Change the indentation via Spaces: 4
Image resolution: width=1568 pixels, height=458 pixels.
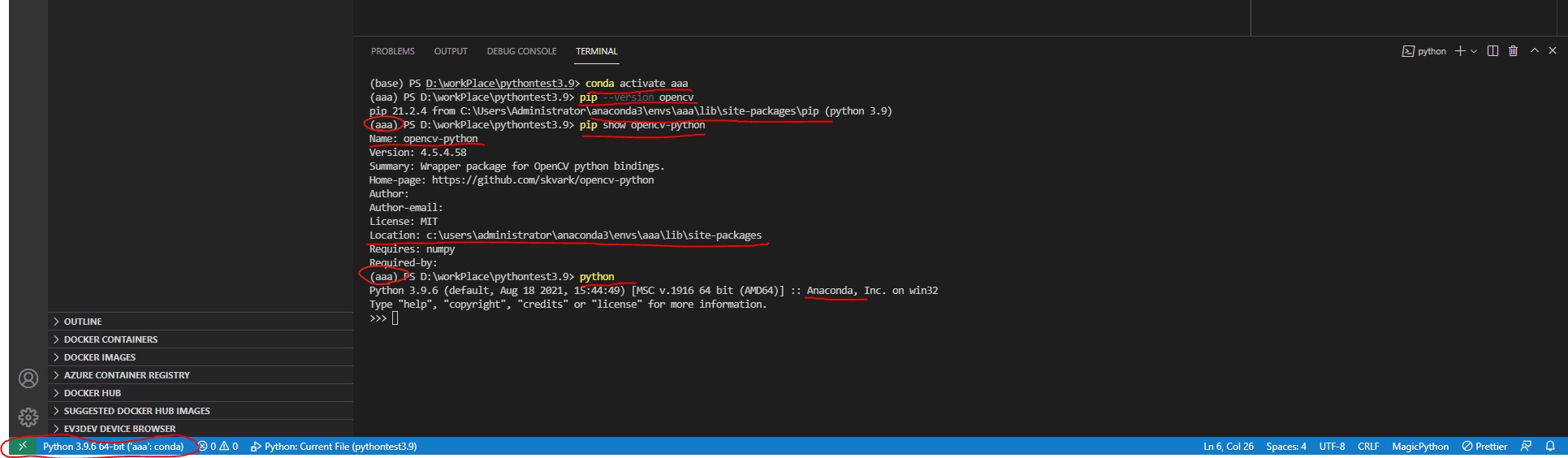[1286, 446]
